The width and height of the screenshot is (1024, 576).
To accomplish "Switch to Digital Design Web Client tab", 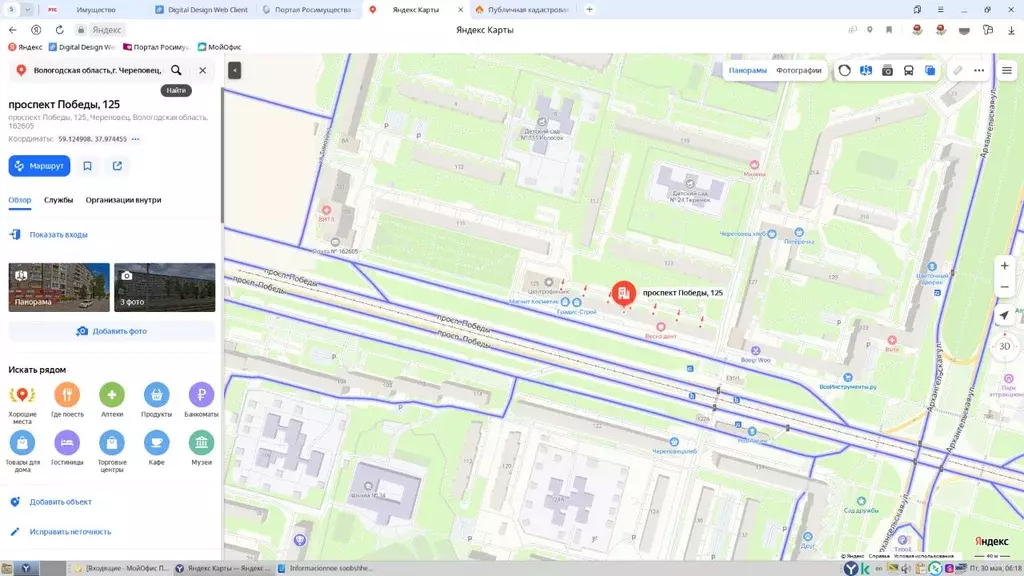I will tap(202, 10).
